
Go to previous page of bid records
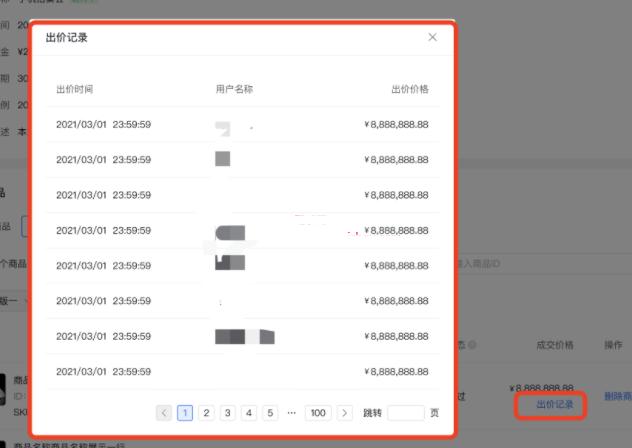(x=164, y=412)
